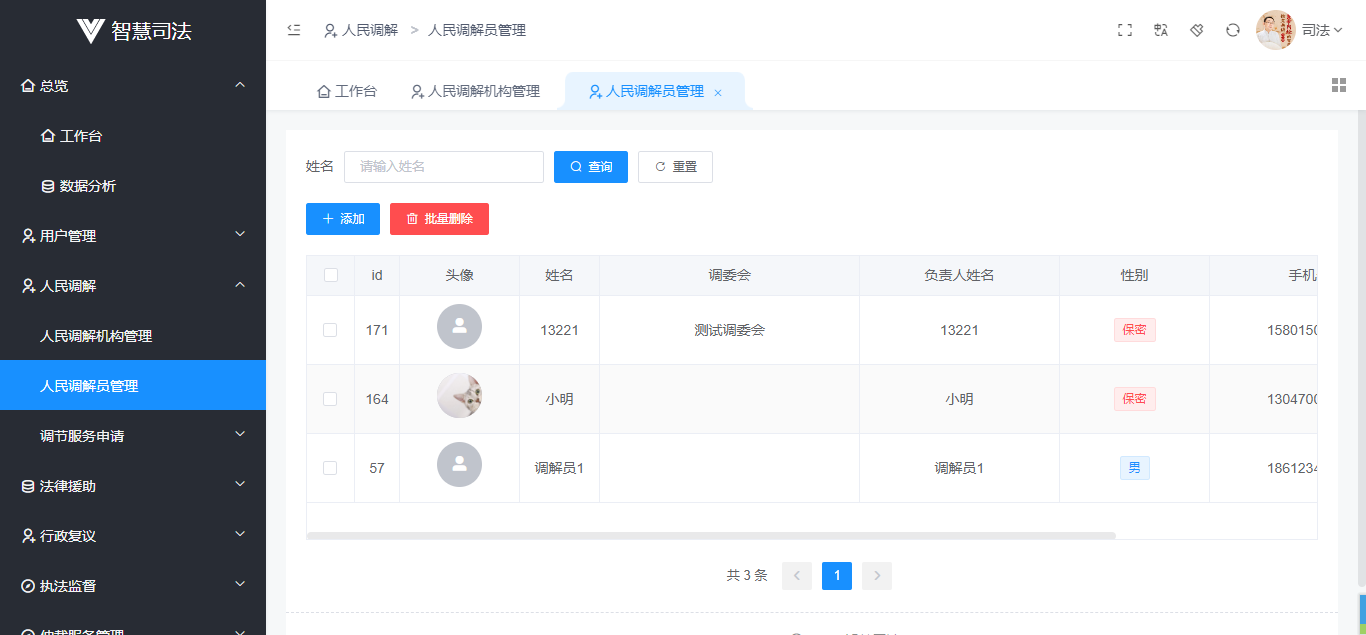
Task: Click the table horizontal scrollbar
Action: pos(710,536)
